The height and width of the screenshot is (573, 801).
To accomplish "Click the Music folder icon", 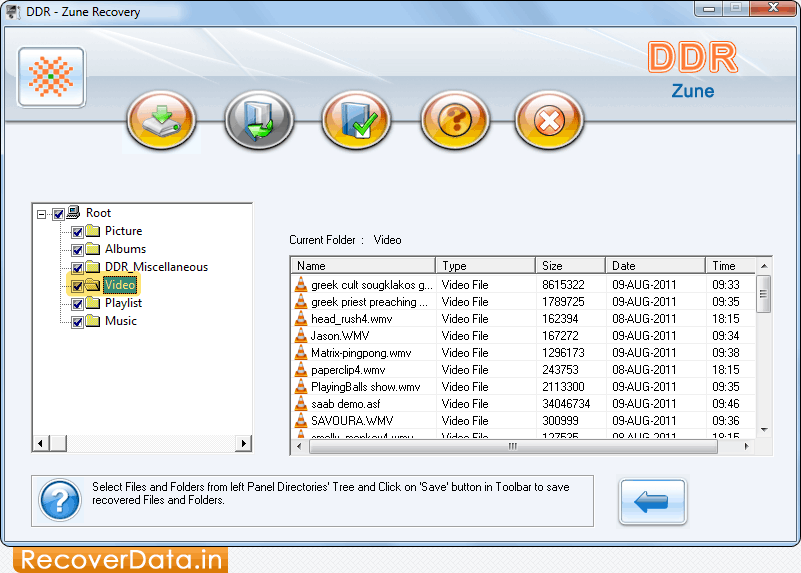I will pos(92,321).
